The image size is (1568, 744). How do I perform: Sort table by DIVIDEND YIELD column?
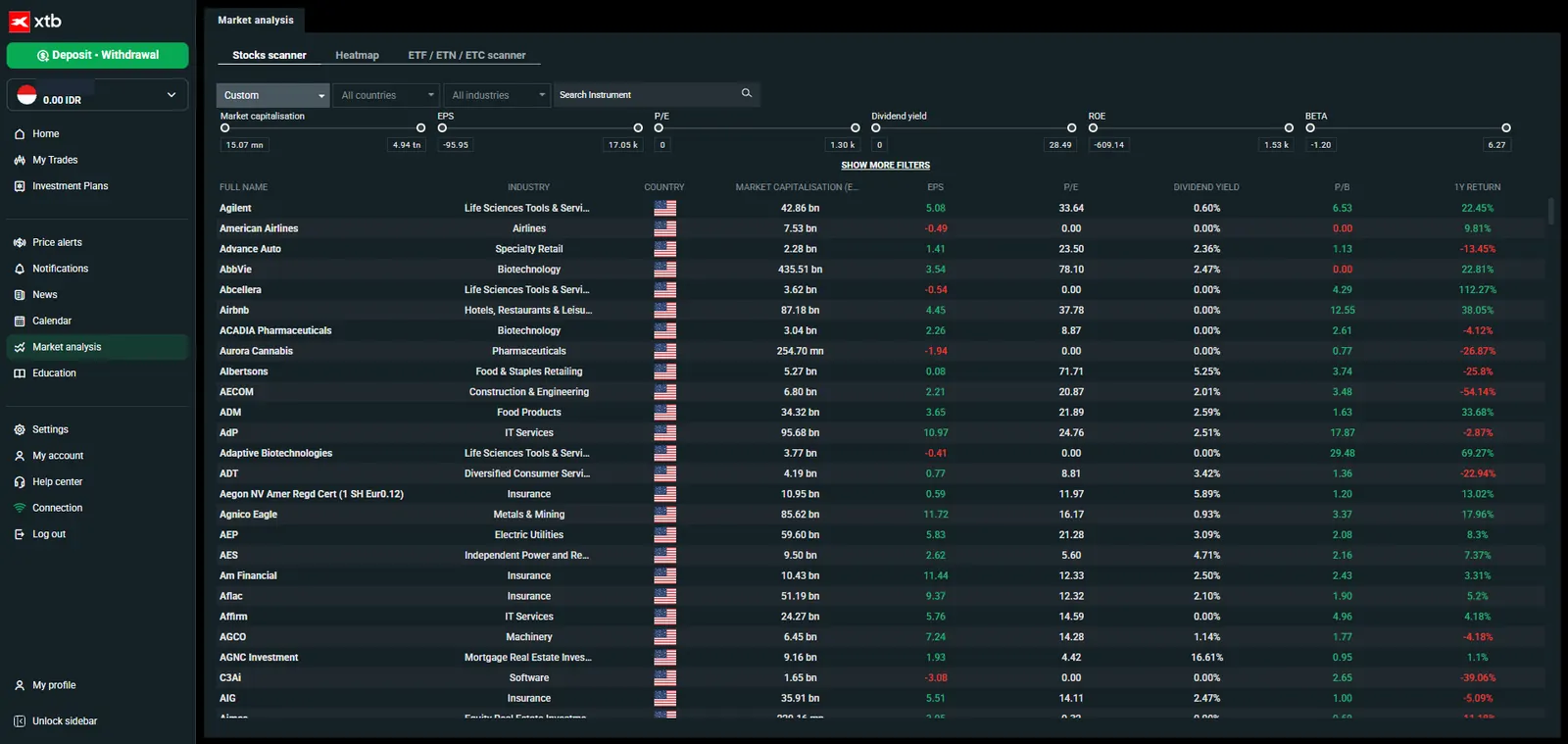pyautogui.click(x=1206, y=187)
